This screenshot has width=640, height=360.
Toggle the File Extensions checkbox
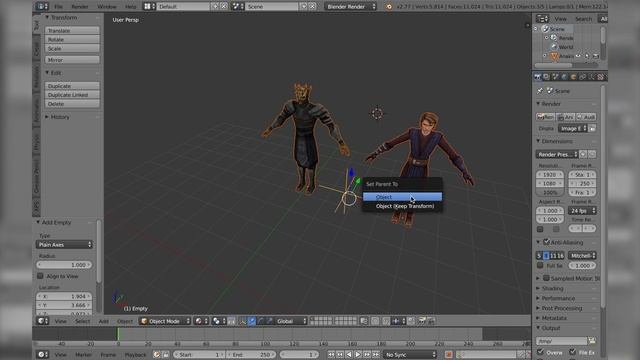pyautogui.click(x=573, y=352)
